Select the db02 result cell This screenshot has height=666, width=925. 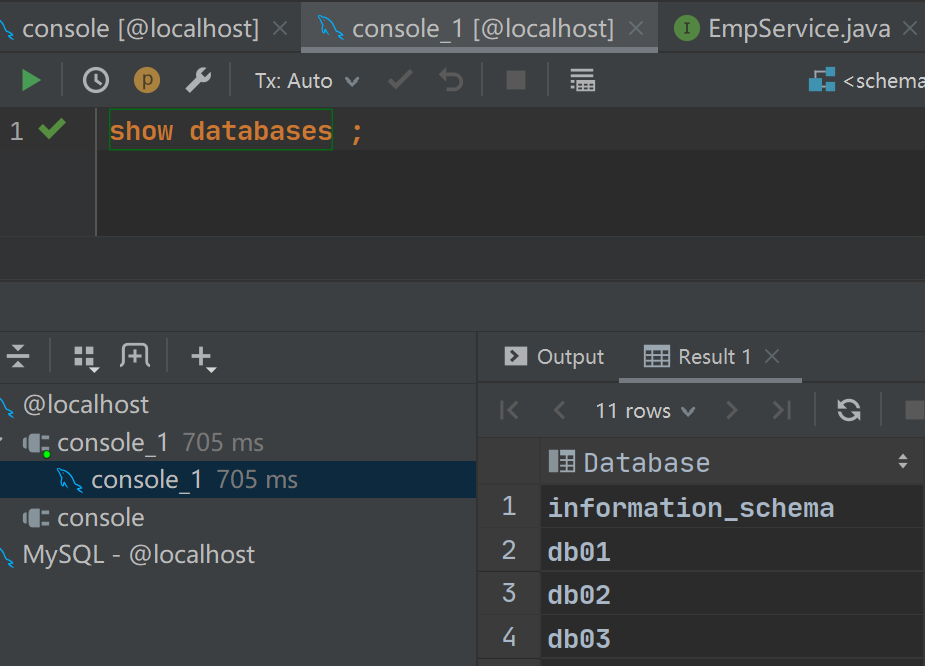(x=732, y=594)
